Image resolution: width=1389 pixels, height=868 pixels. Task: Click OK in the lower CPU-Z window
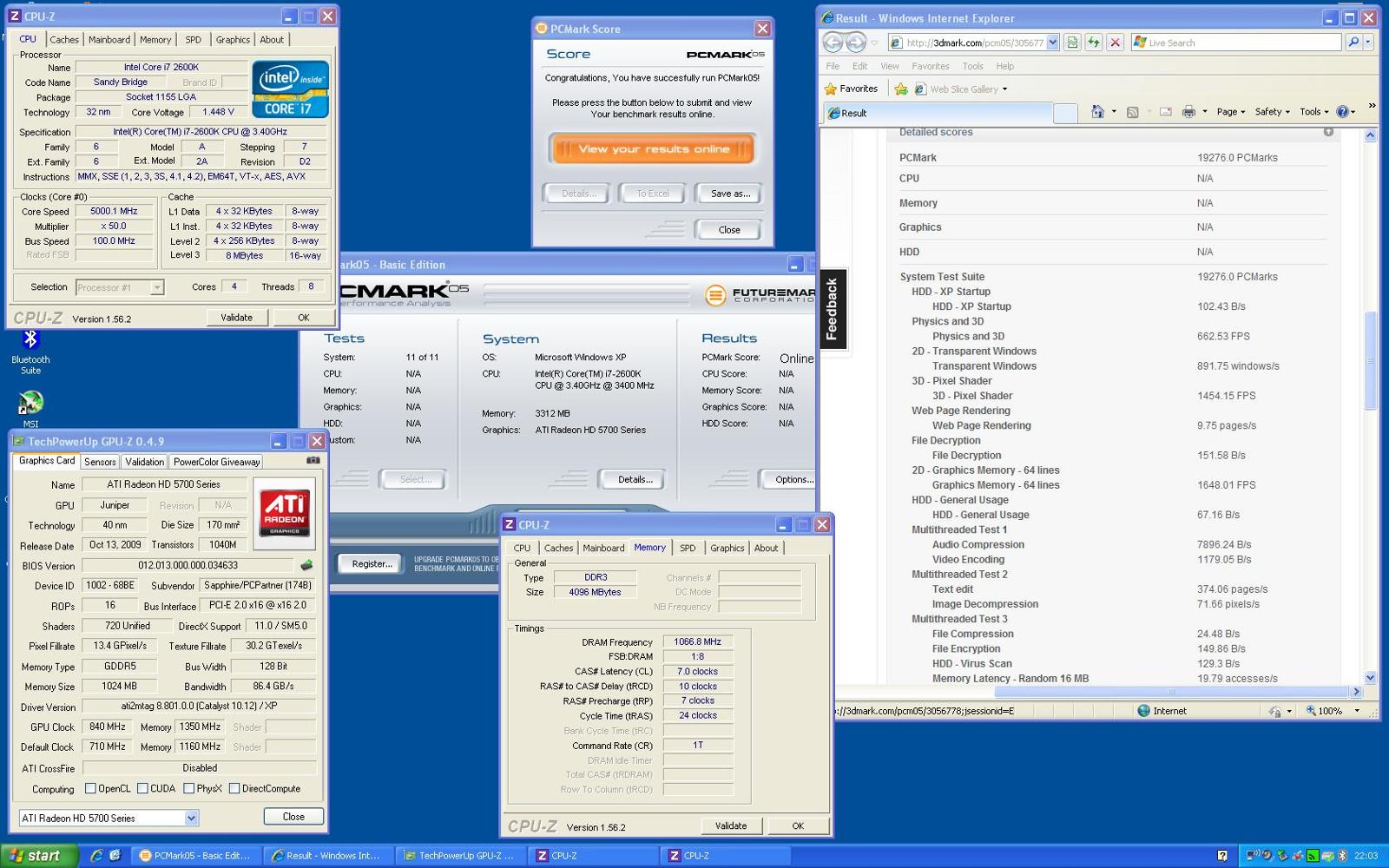pyautogui.click(x=798, y=826)
